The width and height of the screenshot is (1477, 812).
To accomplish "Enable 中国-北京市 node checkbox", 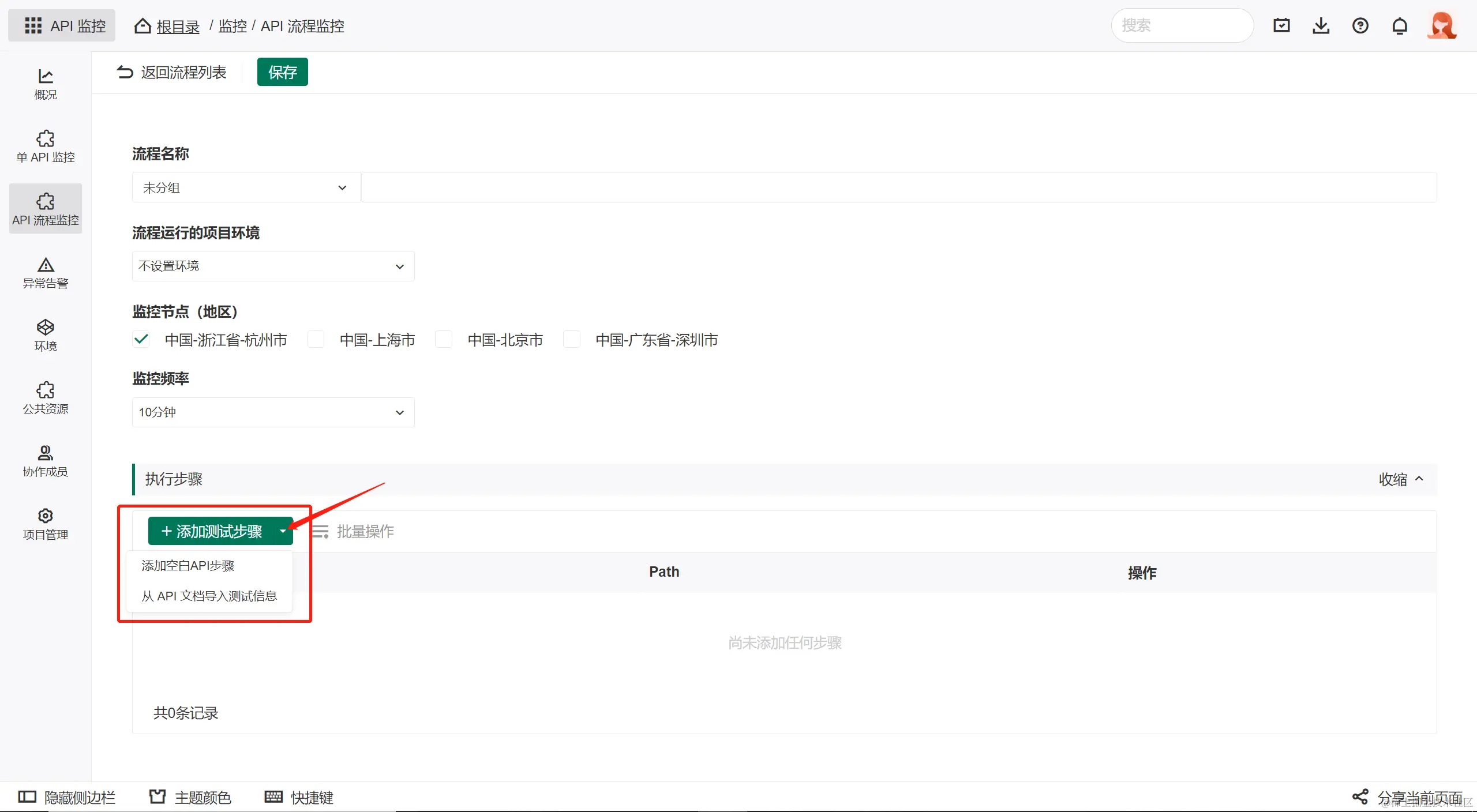I will point(443,340).
